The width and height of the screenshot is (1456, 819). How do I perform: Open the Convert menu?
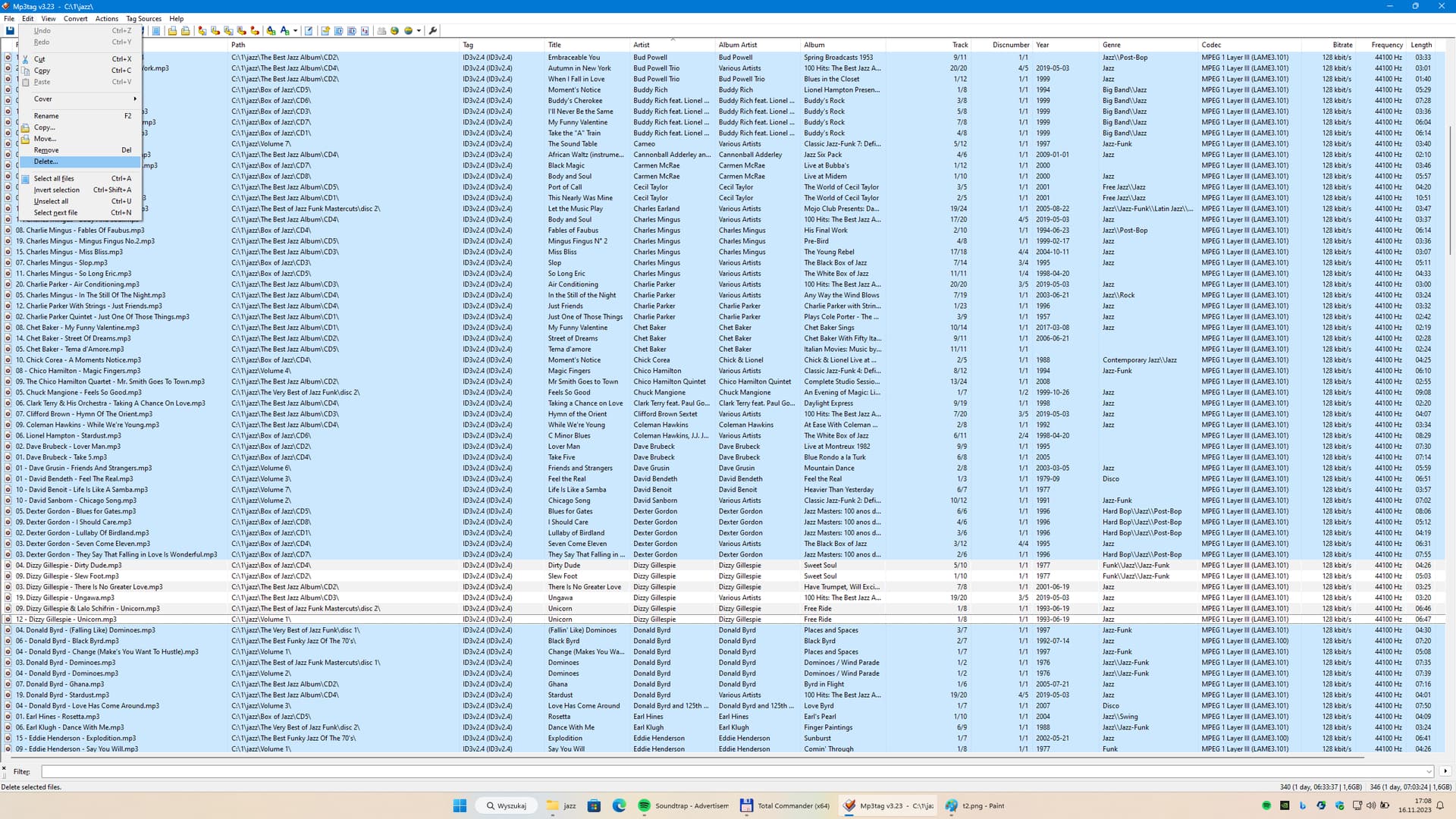pyautogui.click(x=75, y=18)
